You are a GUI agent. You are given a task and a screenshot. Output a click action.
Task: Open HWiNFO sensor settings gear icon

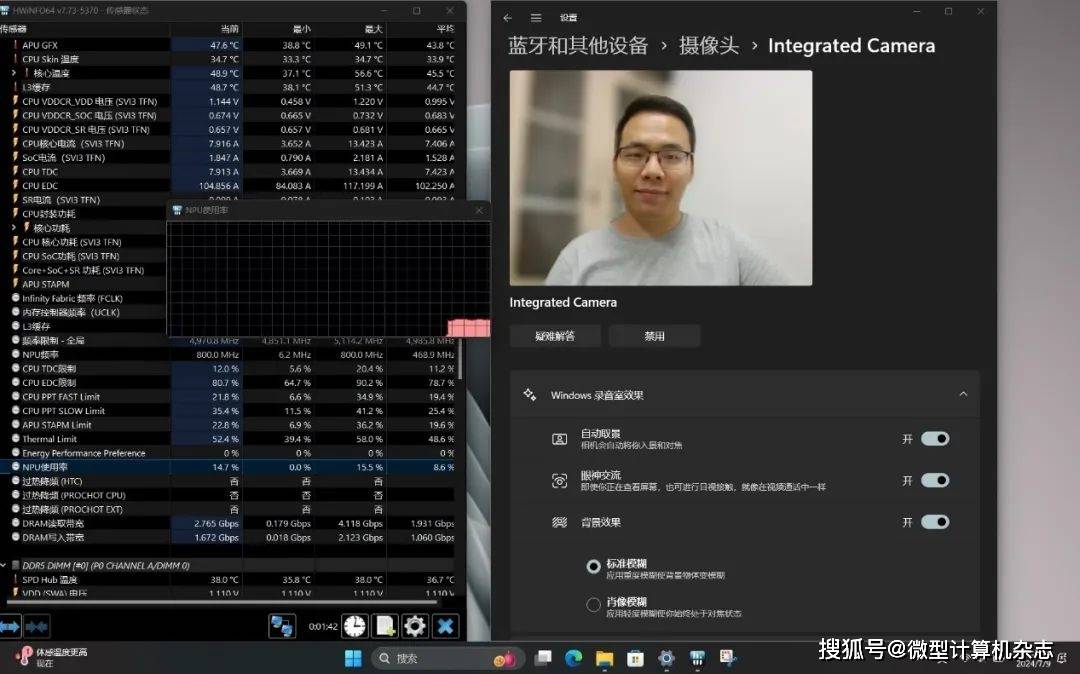click(415, 626)
